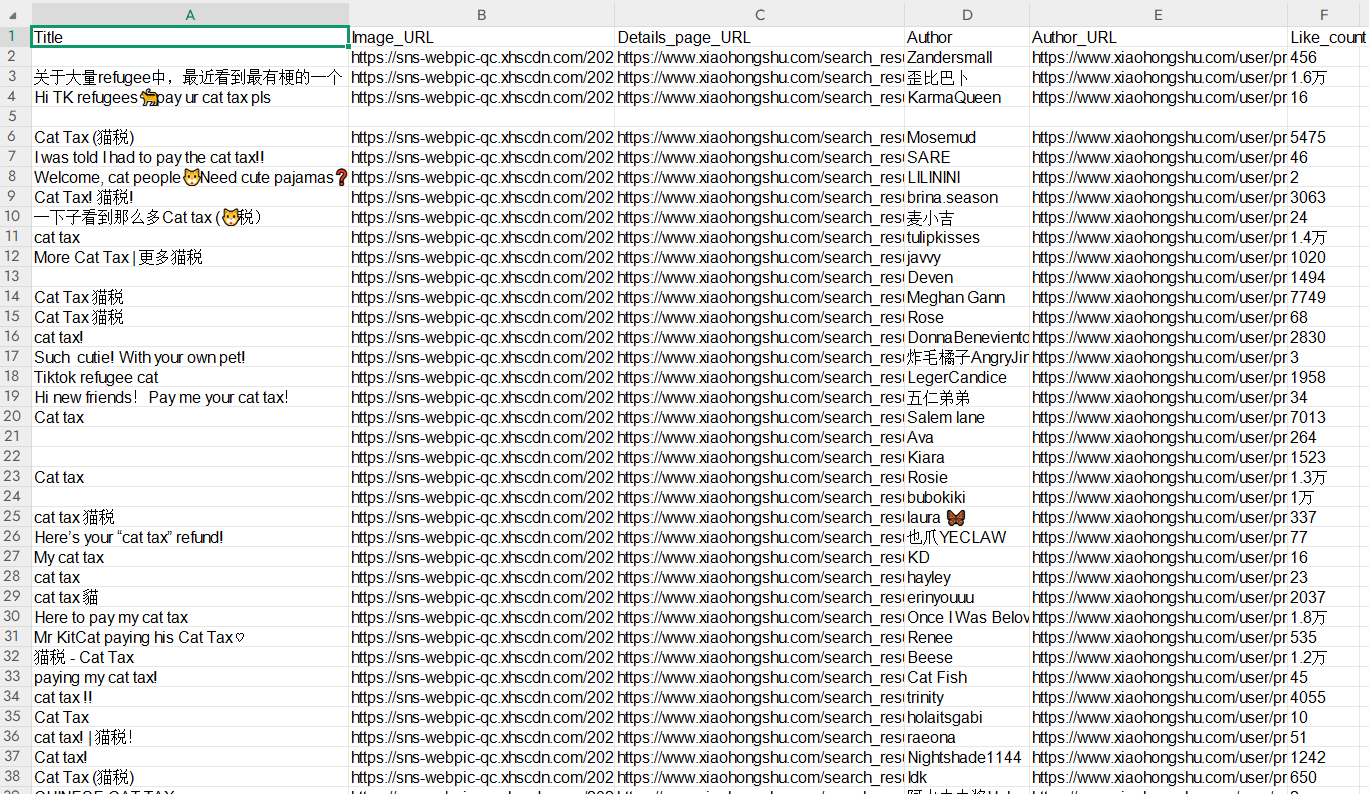The image size is (1369, 794).
Task: Click the Title header cell
Action: pyautogui.click(x=190, y=37)
